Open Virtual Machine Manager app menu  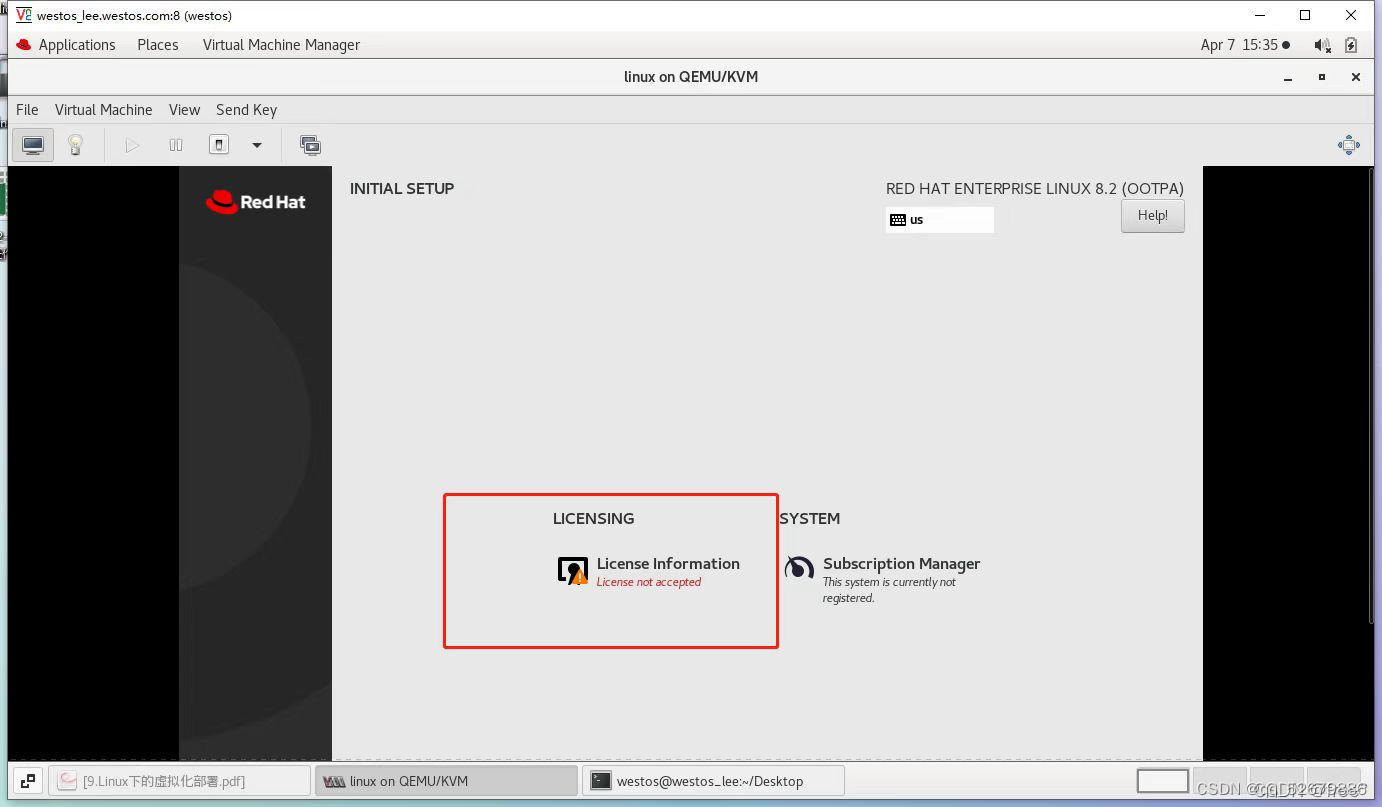pos(281,45)
